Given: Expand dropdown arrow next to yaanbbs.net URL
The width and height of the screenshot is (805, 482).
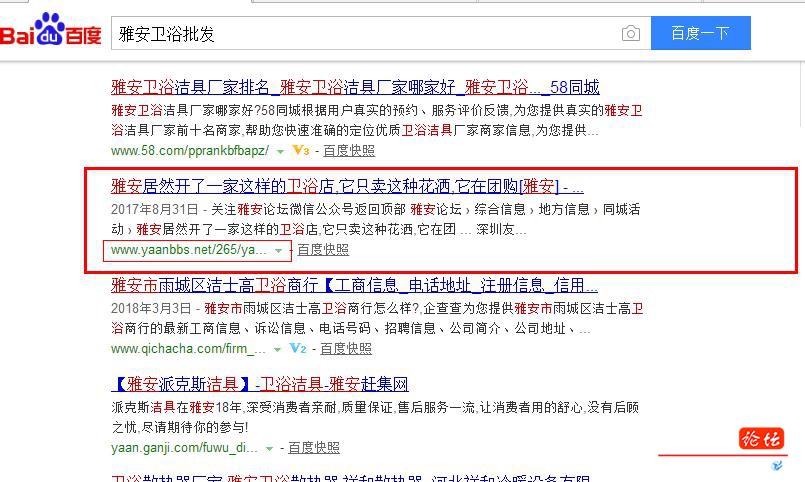Looking at the screenshot, I should pyautogui.click(x=278, y=250).
